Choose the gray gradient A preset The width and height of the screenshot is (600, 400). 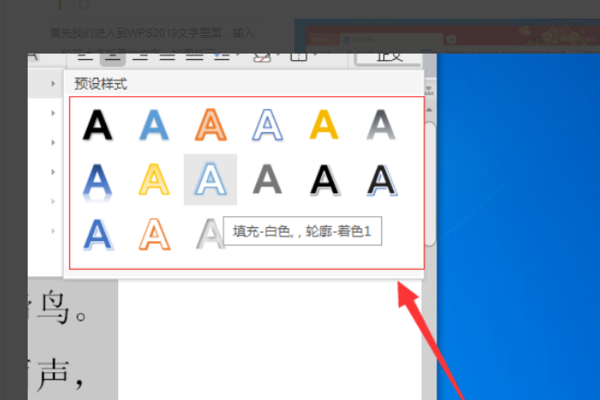pyautogui.click(x=381, y=125)
